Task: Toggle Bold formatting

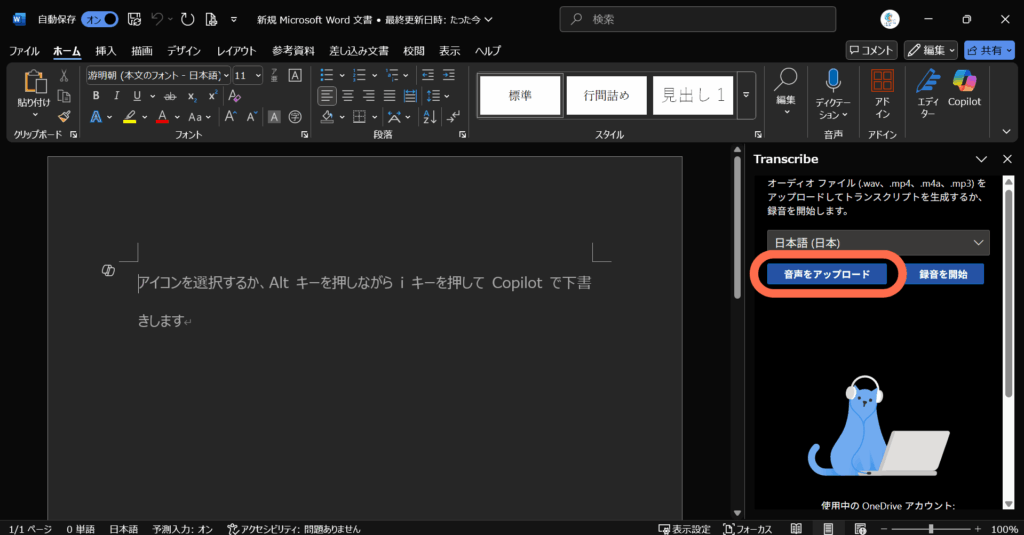Action: (x=96, y=96)
